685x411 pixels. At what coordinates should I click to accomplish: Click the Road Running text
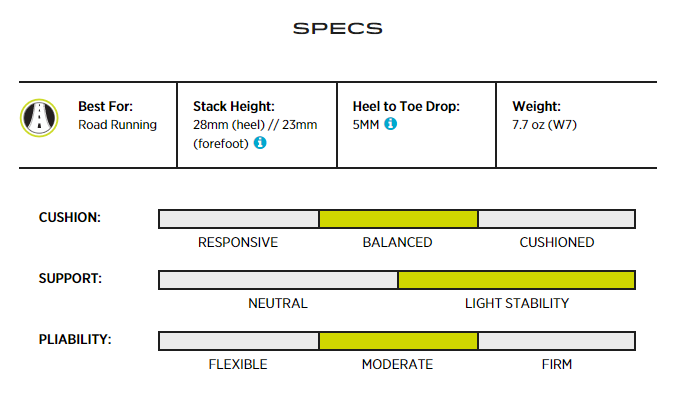pyautogui.click(x=117, y=125)
